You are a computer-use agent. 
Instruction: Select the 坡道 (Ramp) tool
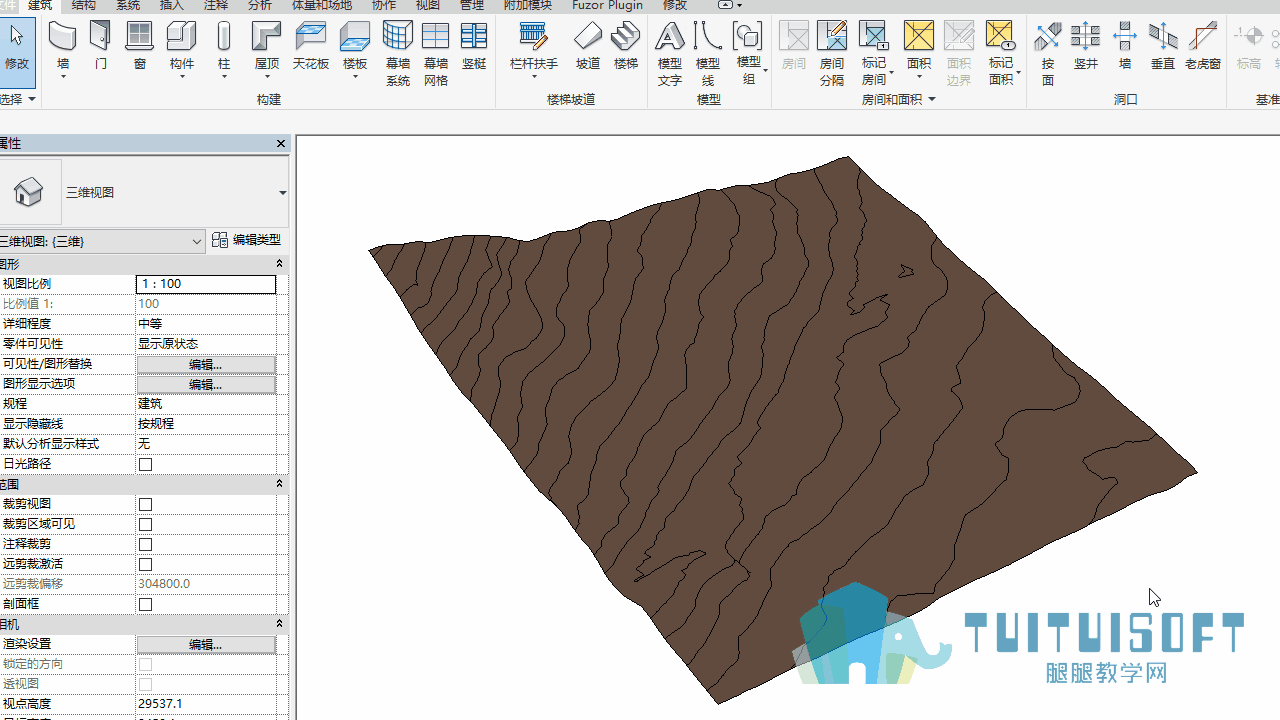tap(588, 48)
